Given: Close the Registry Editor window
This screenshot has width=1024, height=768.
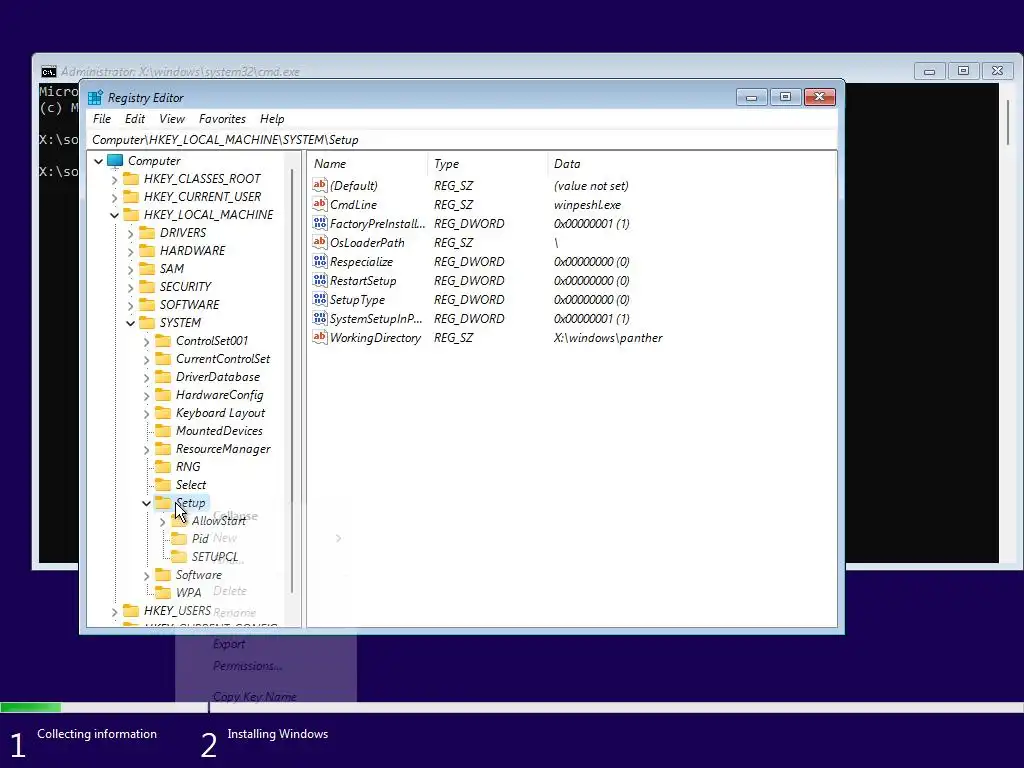Looking at the screenshot, I should 820,97.
